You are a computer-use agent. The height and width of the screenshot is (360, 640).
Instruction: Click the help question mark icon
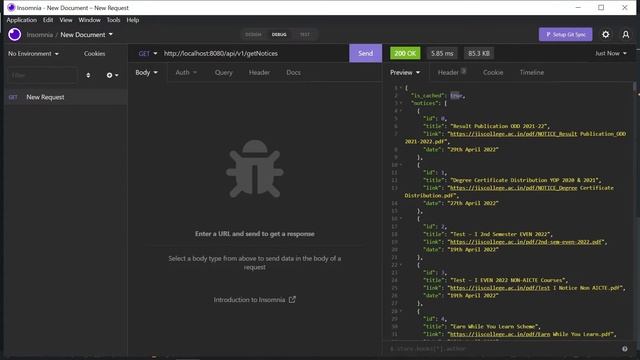pyautogui.click(x=624, y=349)
